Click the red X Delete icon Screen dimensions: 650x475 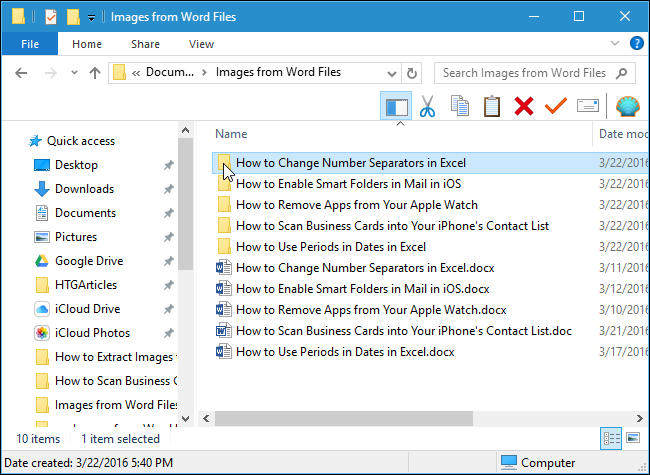click(x=523, y=107)
